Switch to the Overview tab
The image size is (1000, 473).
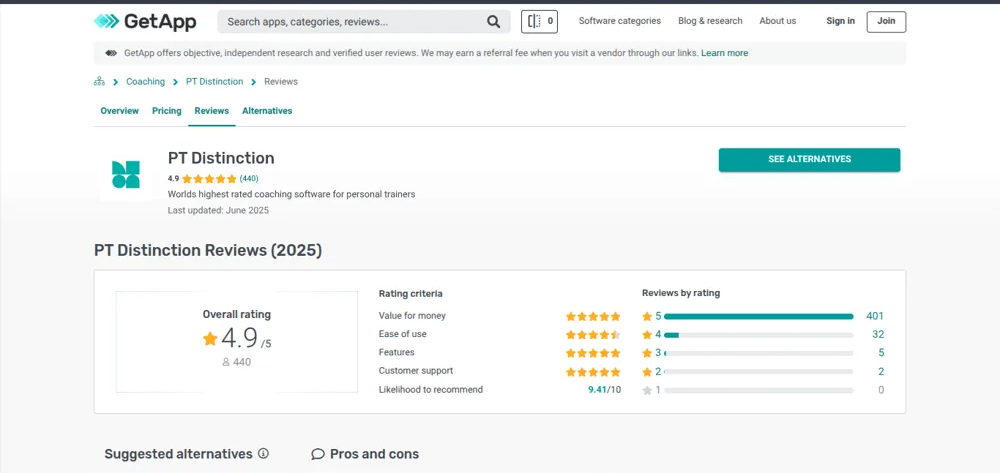pyautogui.click(x=119, y=111)
